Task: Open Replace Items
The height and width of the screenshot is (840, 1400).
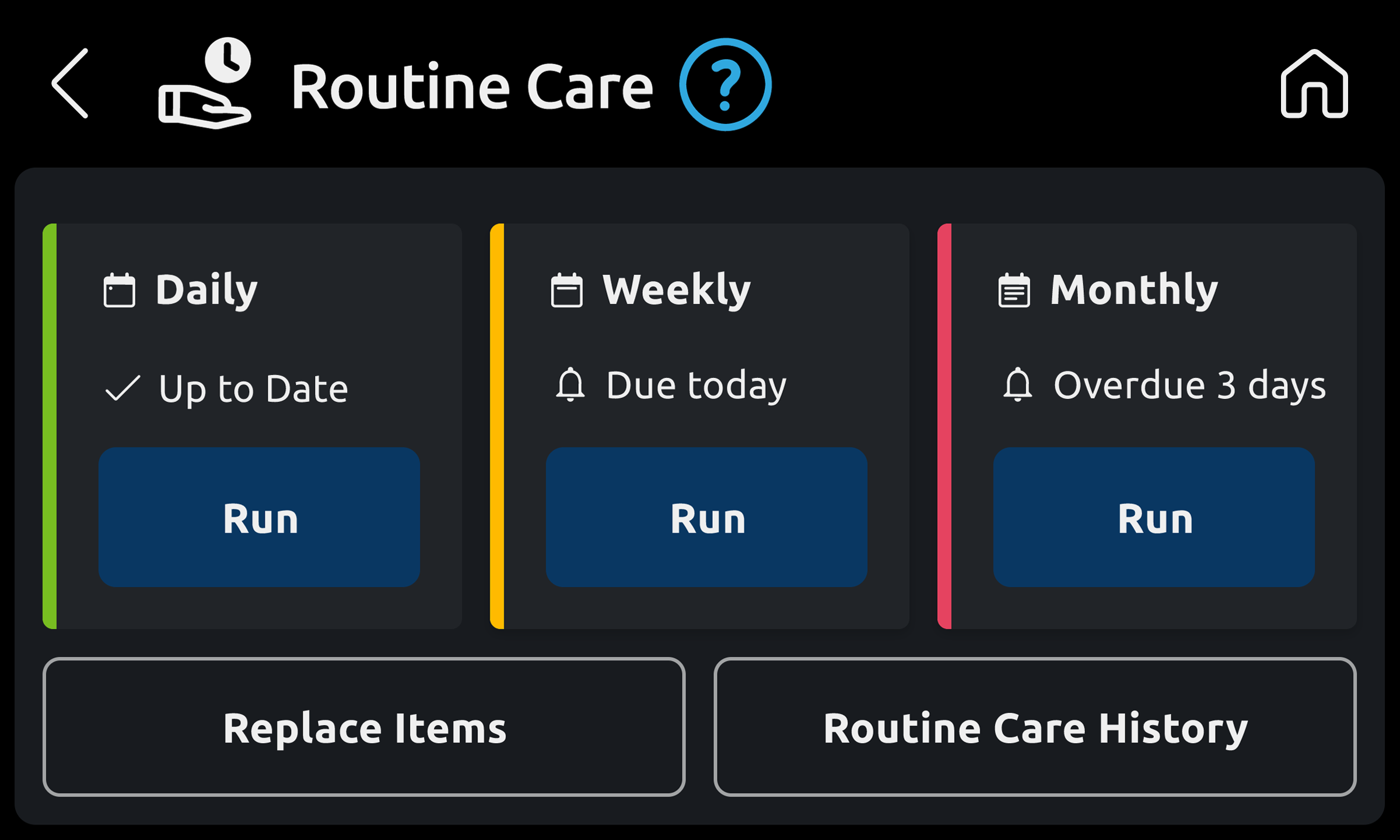Action: click(x=365, y=728)
